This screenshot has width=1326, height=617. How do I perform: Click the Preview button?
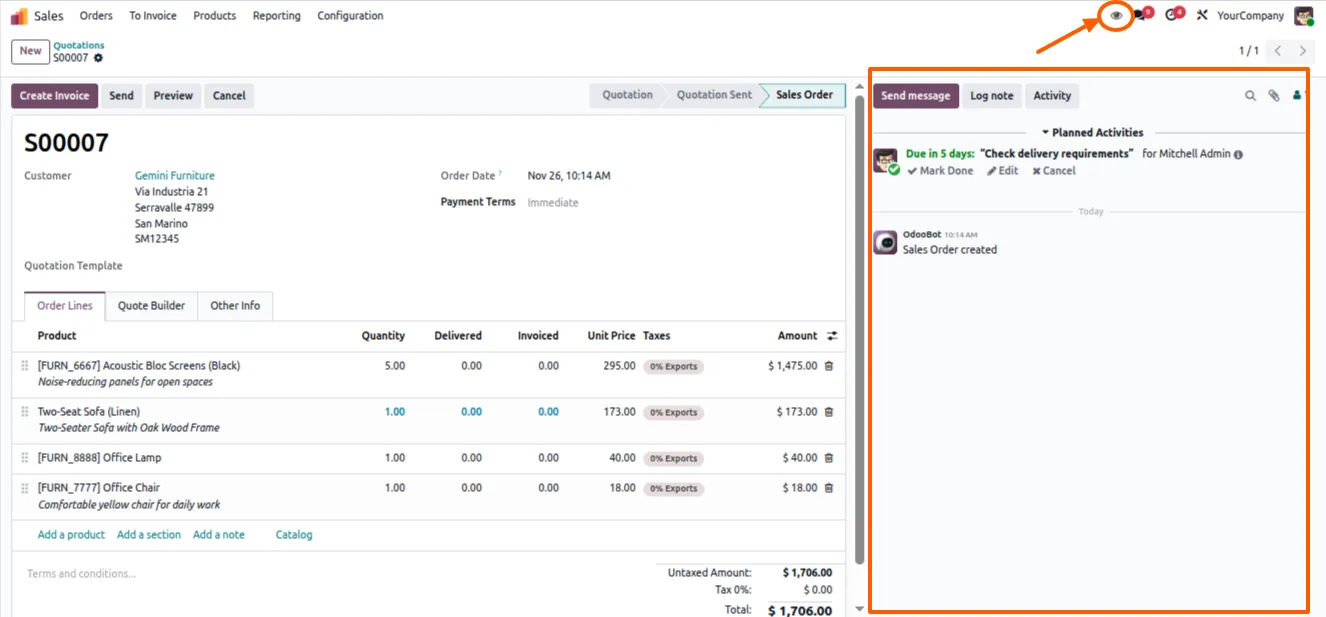(x=173, y=96)
